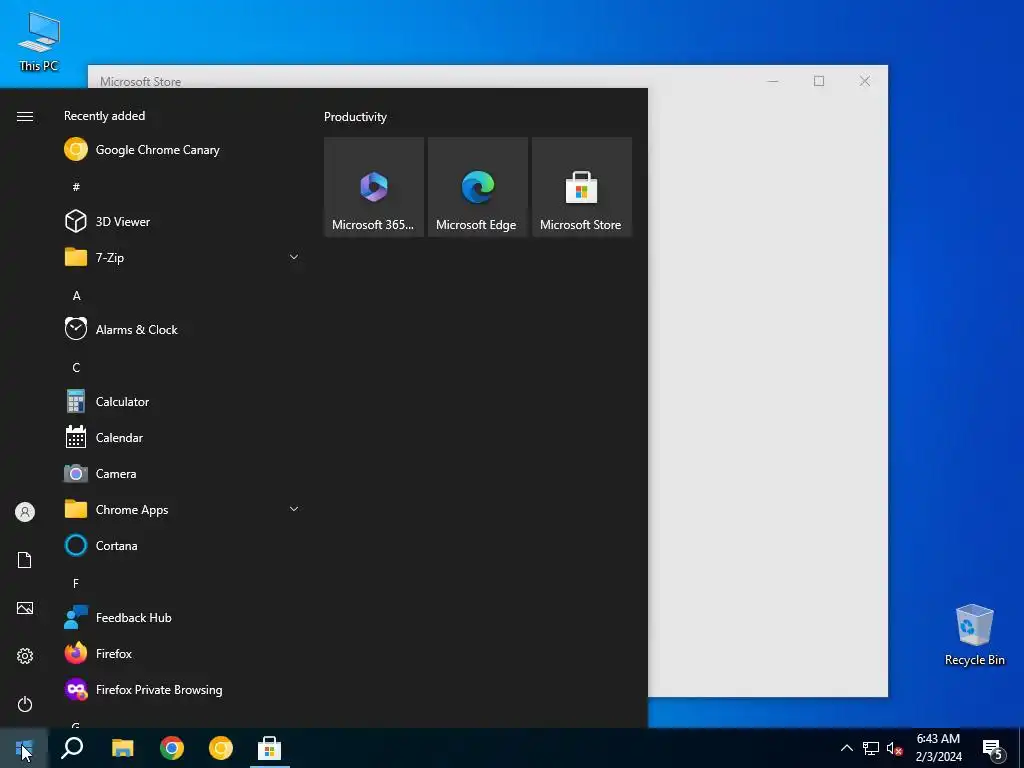
Task: Open Google Chrome Canary from Recently added
Action: 182,150
